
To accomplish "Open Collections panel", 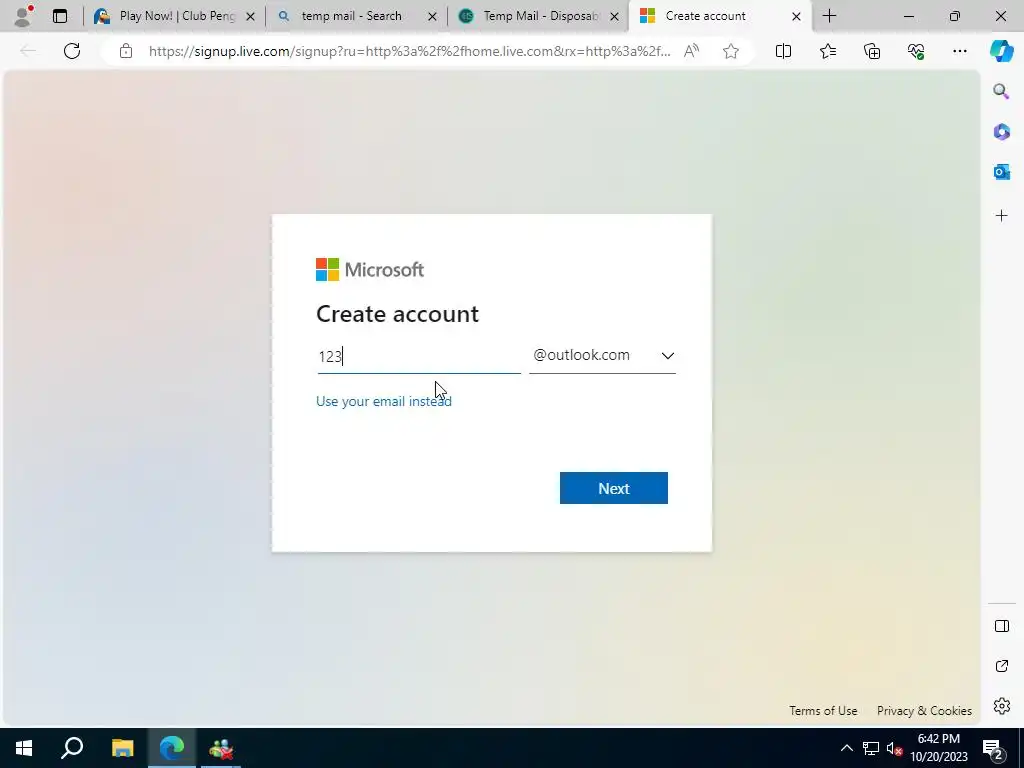I will 872,51.
